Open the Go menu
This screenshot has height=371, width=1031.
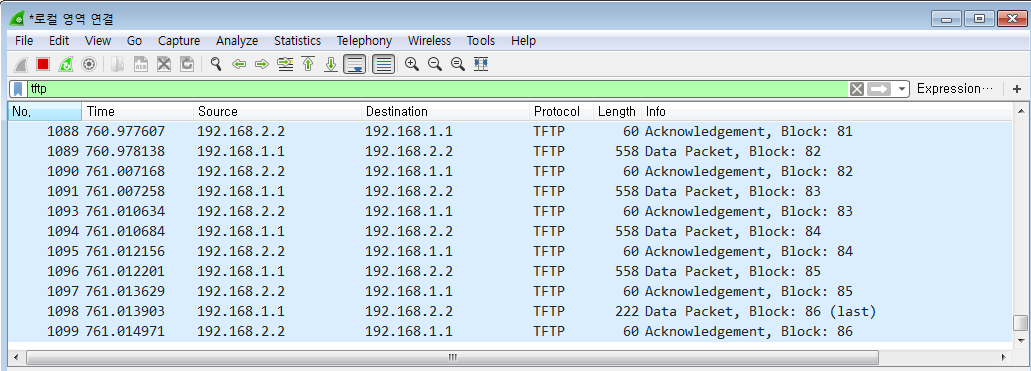(134, 41)
